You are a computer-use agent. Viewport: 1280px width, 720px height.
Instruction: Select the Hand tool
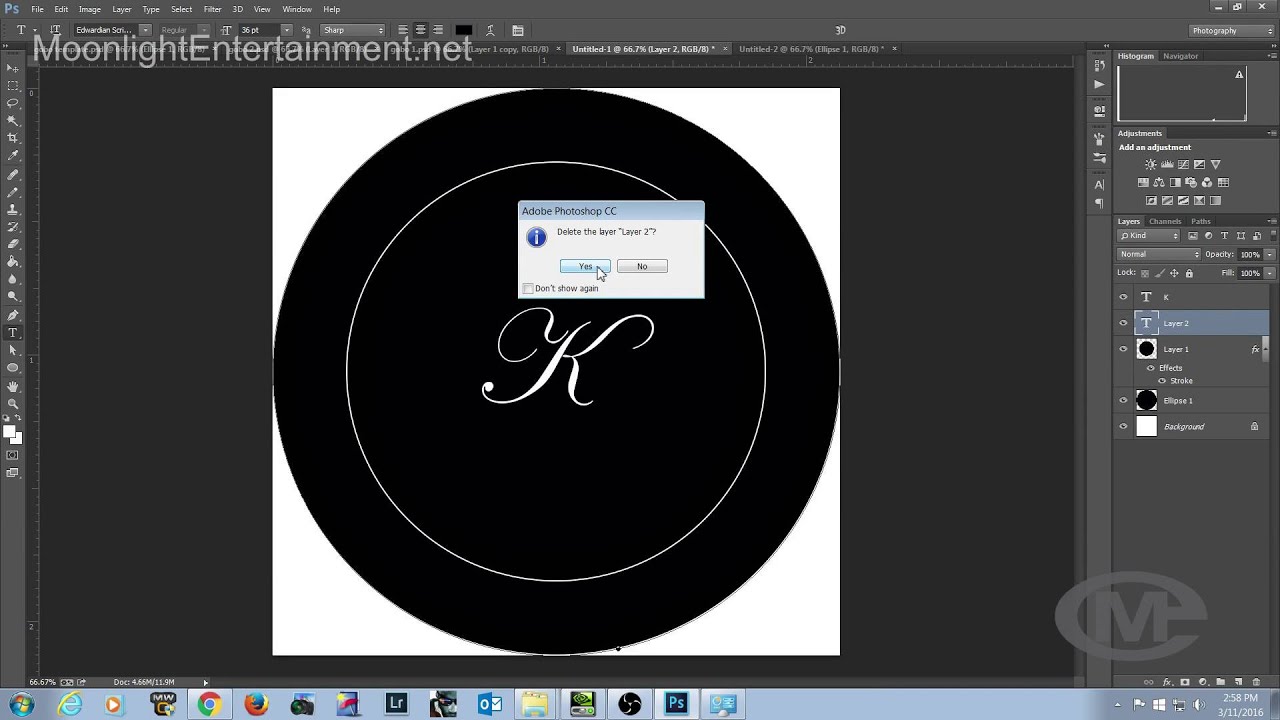tap(12, 386)
